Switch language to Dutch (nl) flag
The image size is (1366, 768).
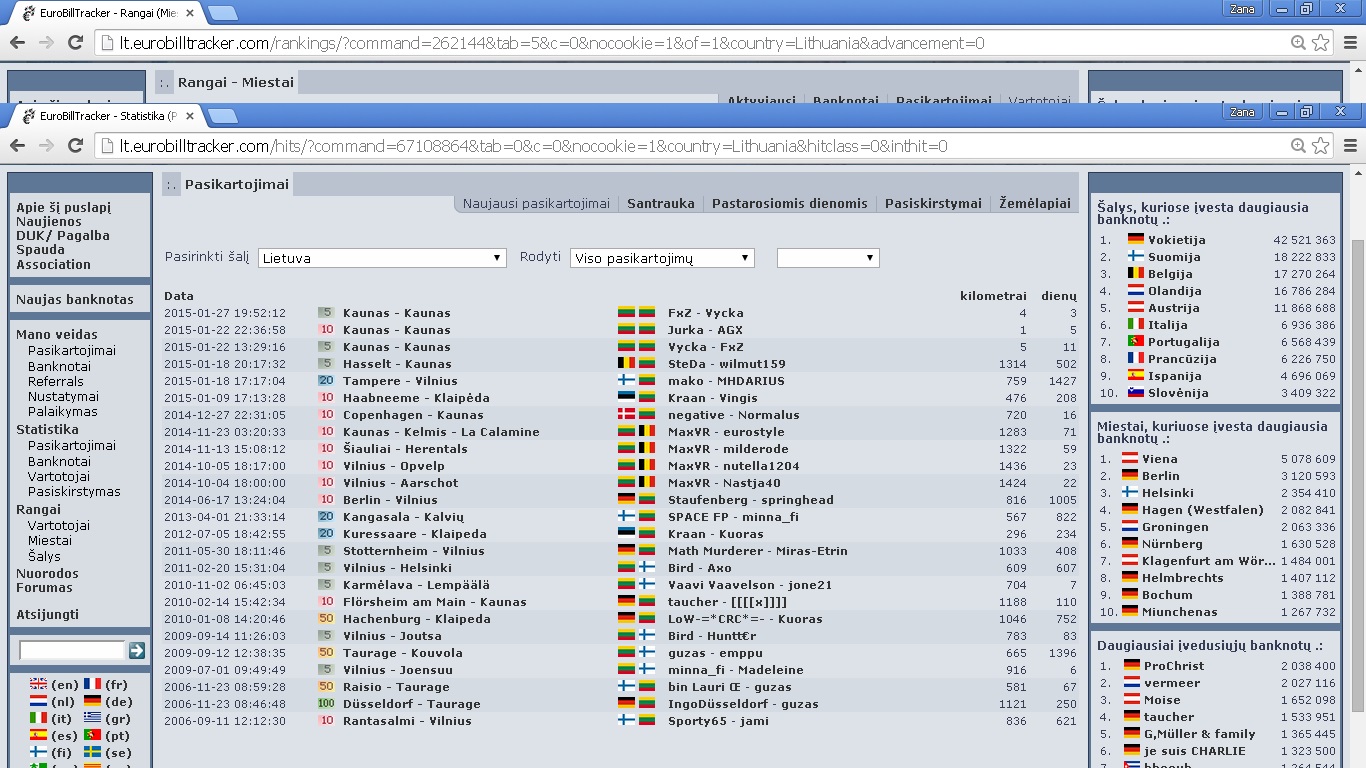38,702
